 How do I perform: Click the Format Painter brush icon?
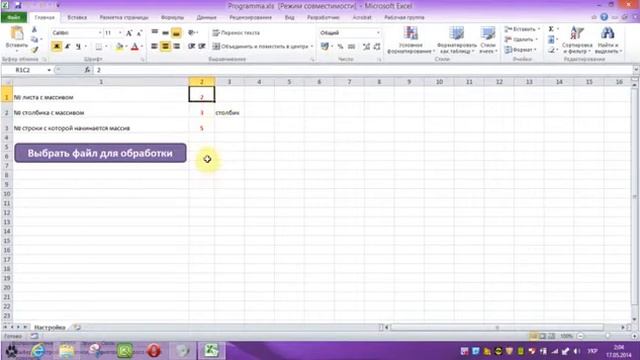click(34, 49)
